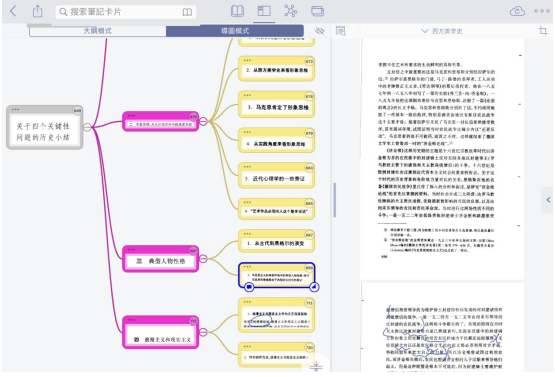Open the share export icon
The width and height of the screenshot is (555, 377).
pyautogui.click(x=38, y=11)
